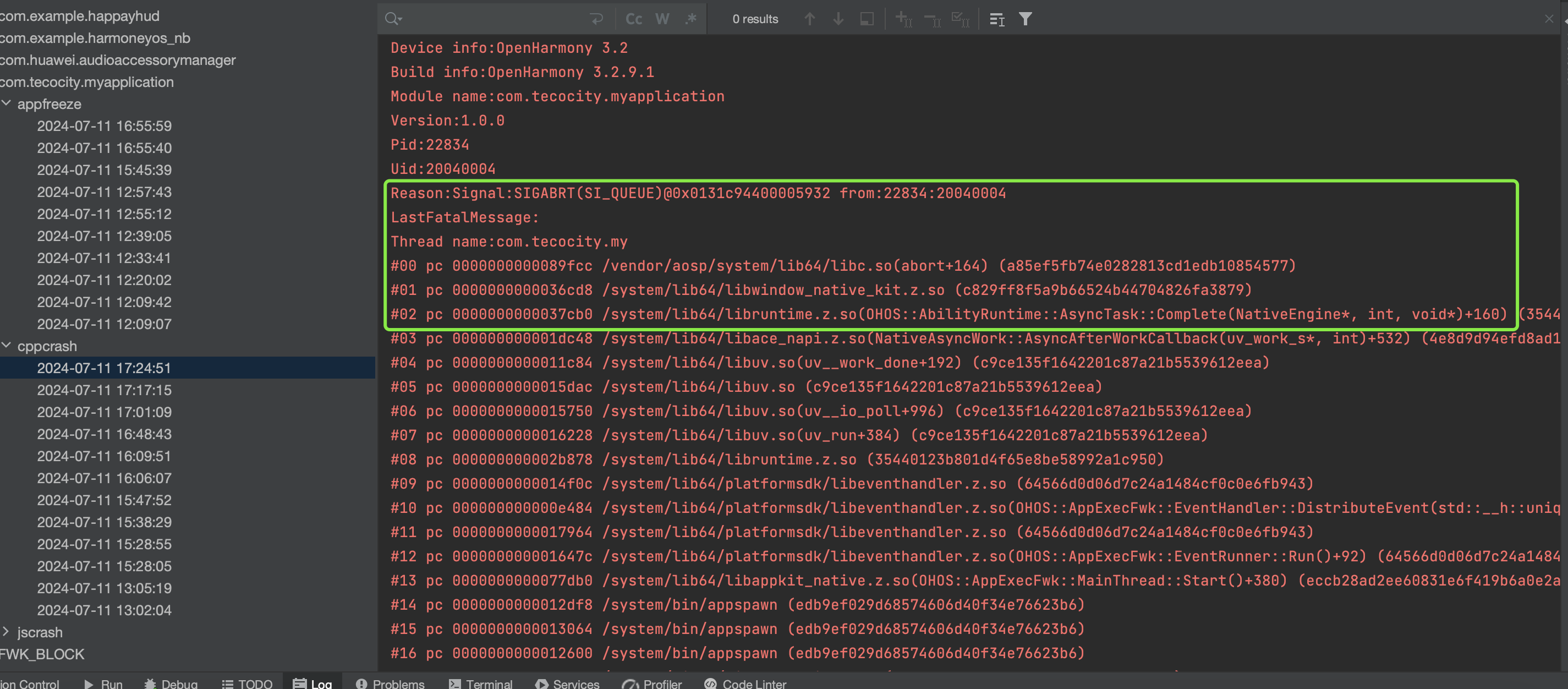Open cppcrash log 2024-07-11 13:05:19
1568x689 pixels.
click(x=104, y=588)
